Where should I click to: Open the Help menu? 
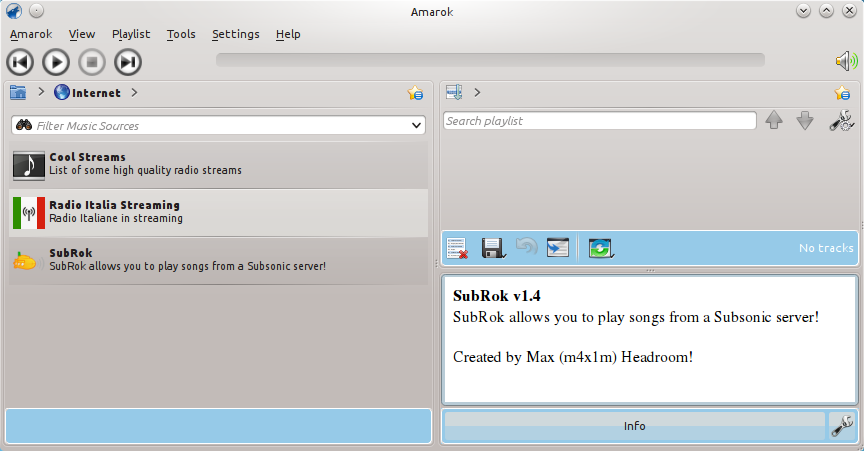[x=288, y=34]
